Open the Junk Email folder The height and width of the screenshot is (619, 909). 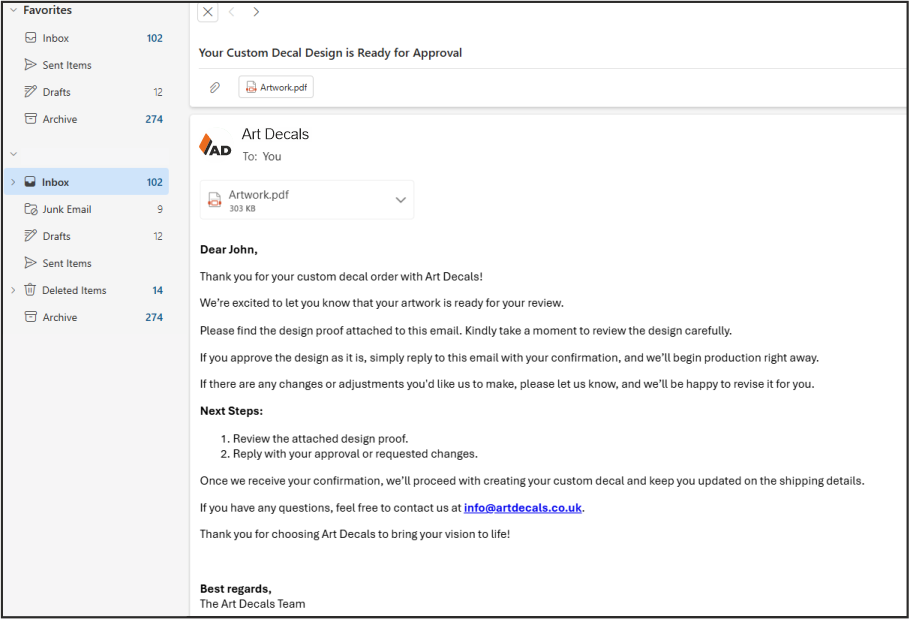point(67,210)
